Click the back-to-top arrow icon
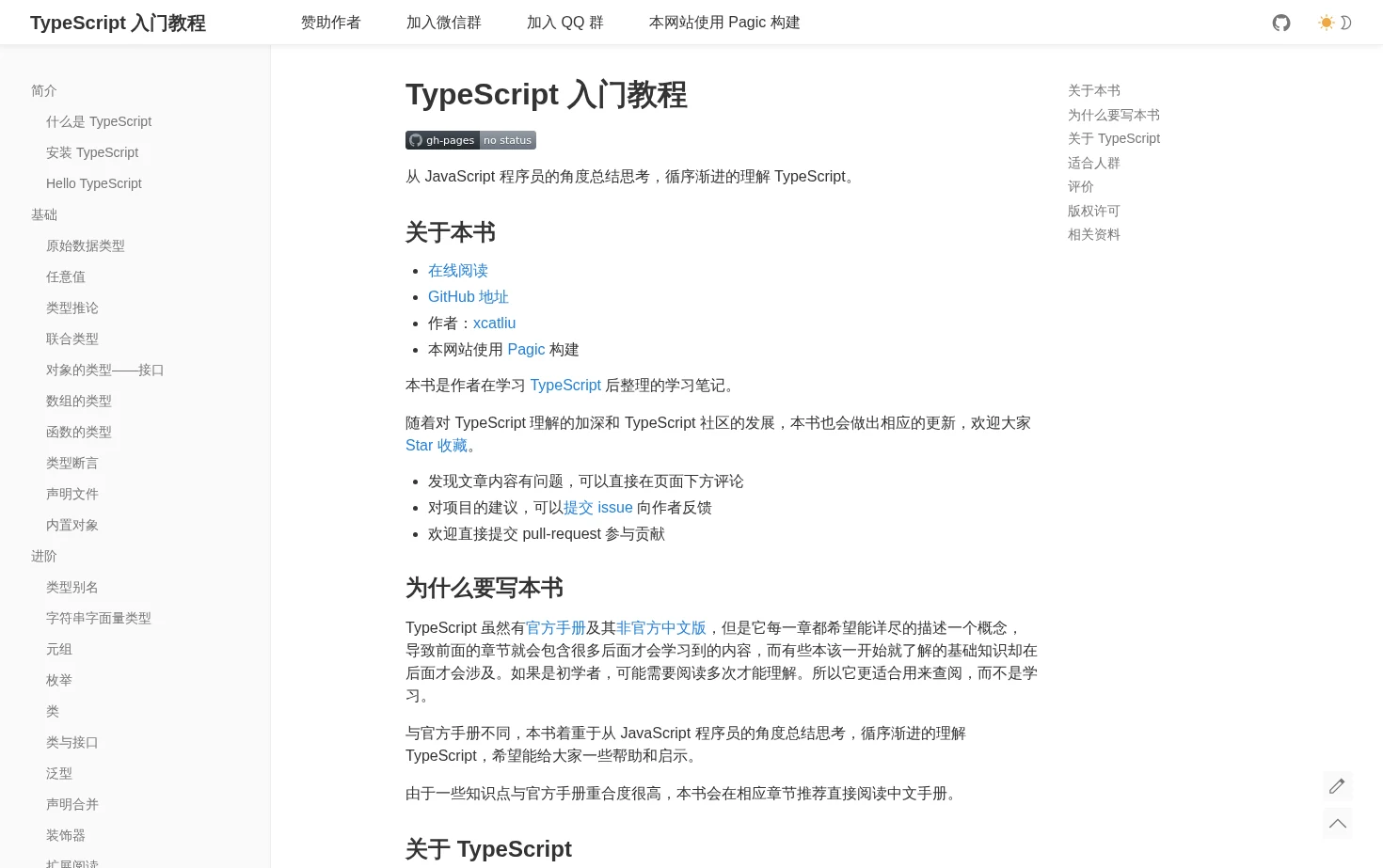Screen dimensions: 1383x868 [x=1337, y=823]
